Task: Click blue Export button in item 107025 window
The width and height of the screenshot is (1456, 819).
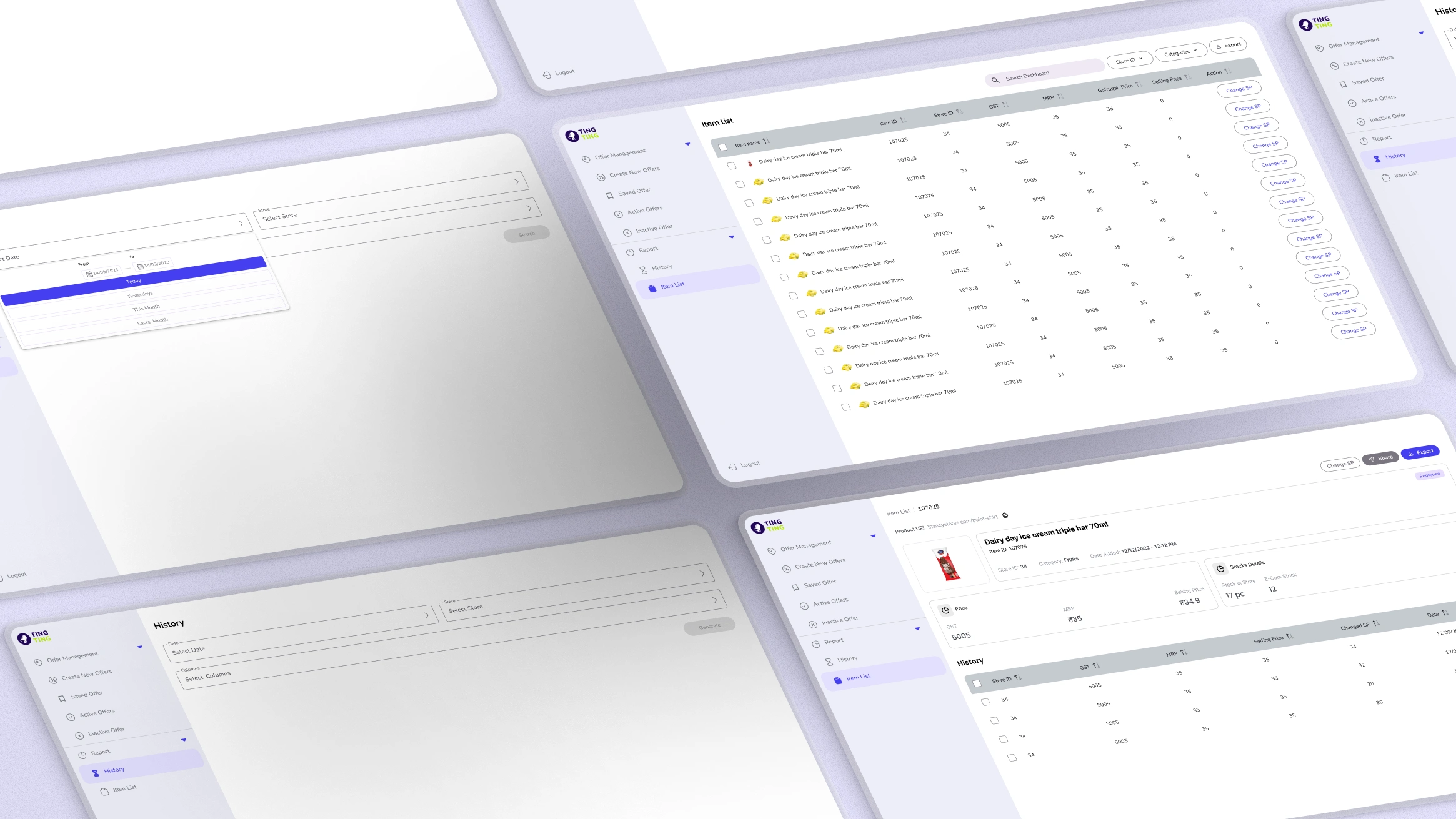Action: (x=1420, y=452)
